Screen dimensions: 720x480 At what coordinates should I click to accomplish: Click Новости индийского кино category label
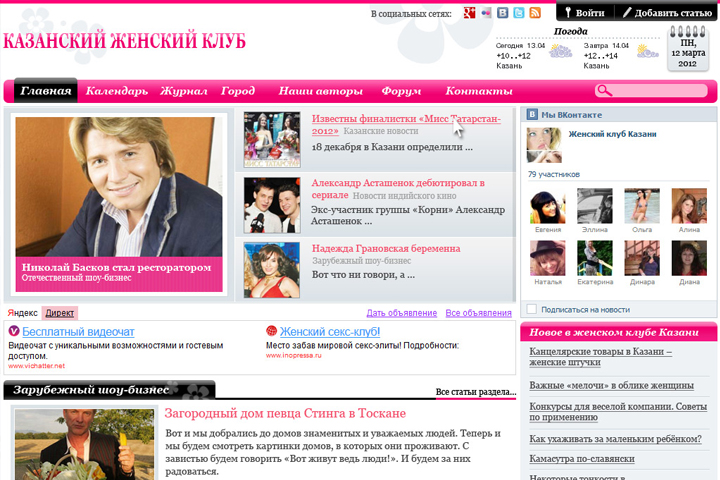[x=405, y=196]
